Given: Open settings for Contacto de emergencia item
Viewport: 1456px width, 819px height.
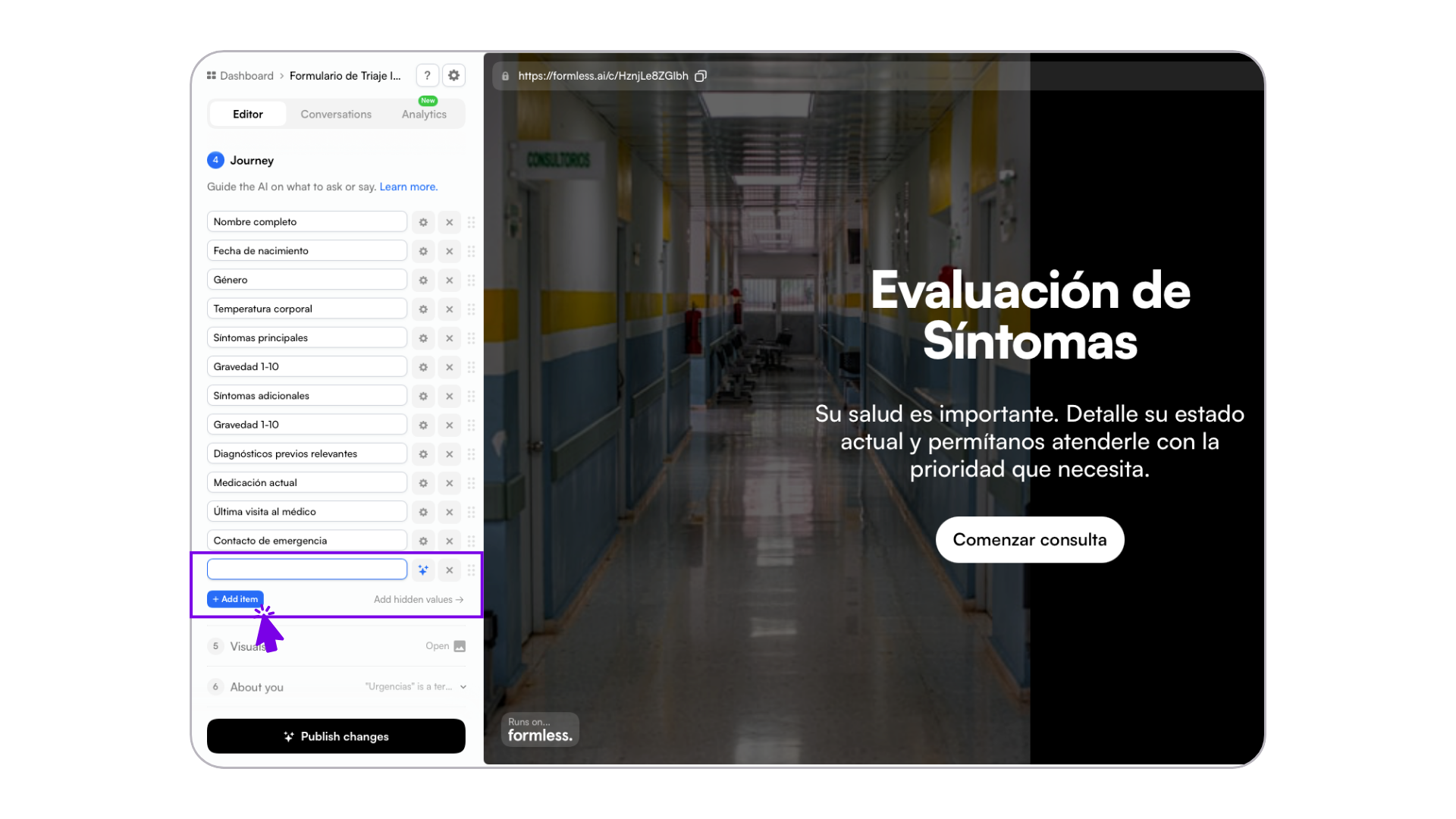Looking at the screenshot, I should coord(423,541).
